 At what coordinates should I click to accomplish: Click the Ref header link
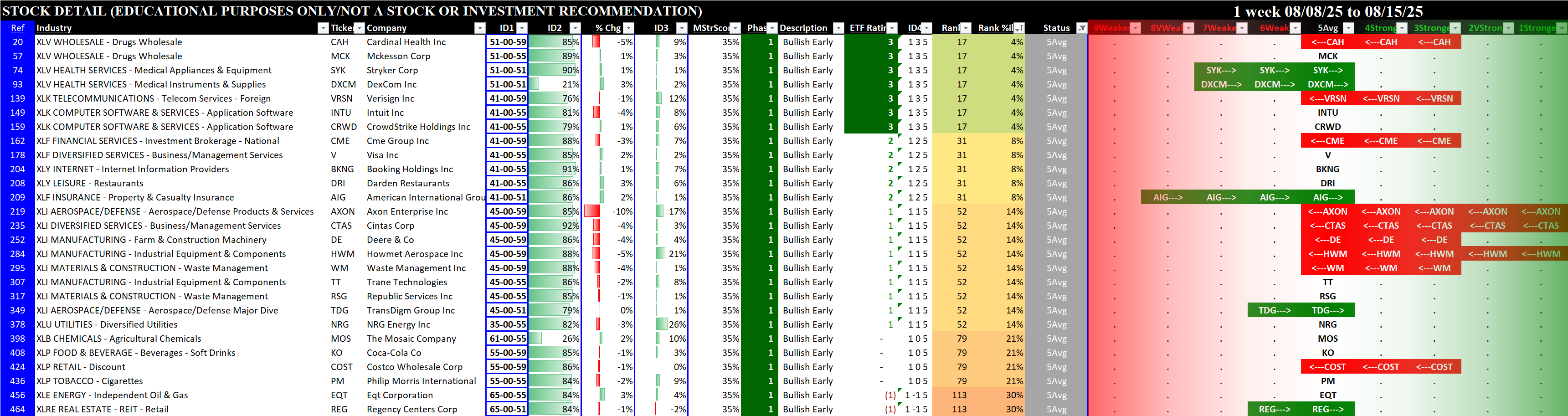(18, 28)
